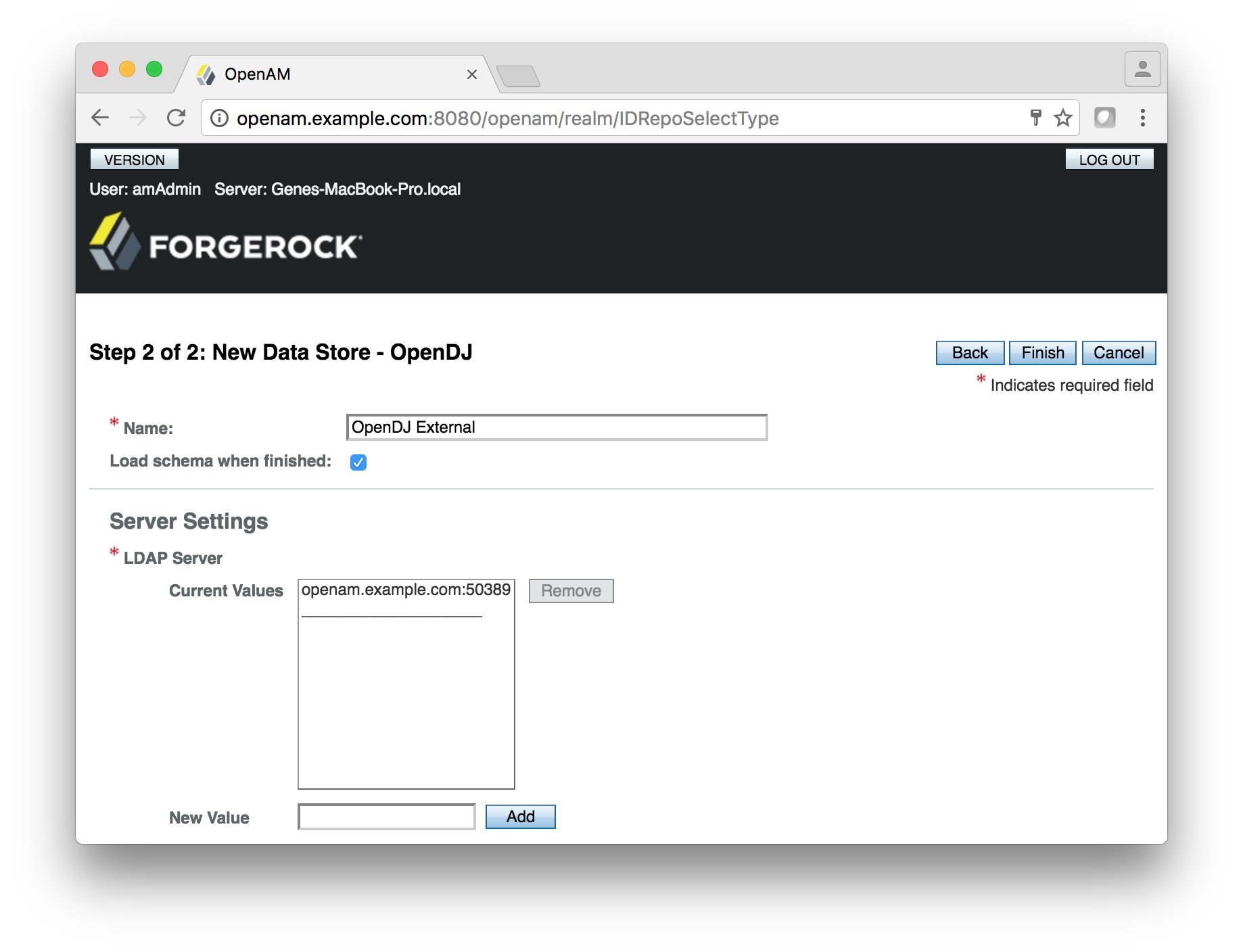Uncheck Load schema when finished
This screenshot has width=1243, height=952.
[x=358, y=462]
